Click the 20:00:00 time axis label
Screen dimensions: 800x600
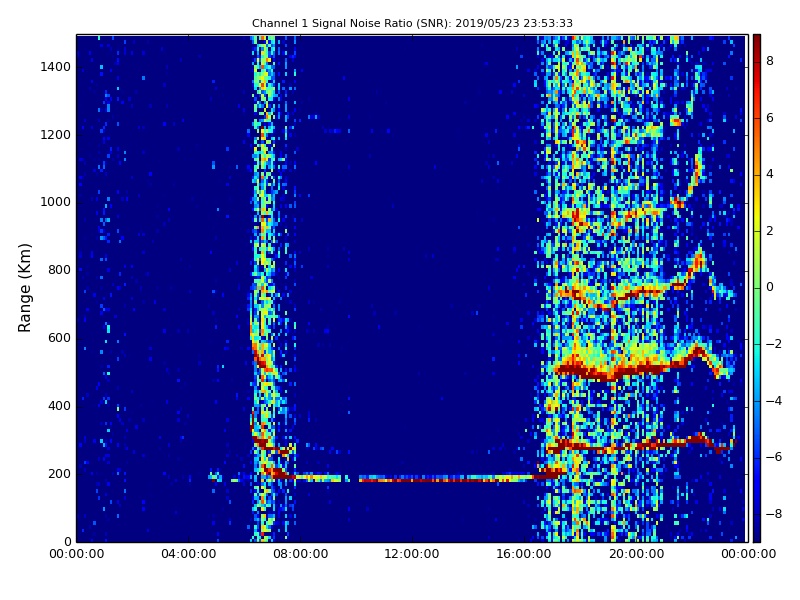636,554
